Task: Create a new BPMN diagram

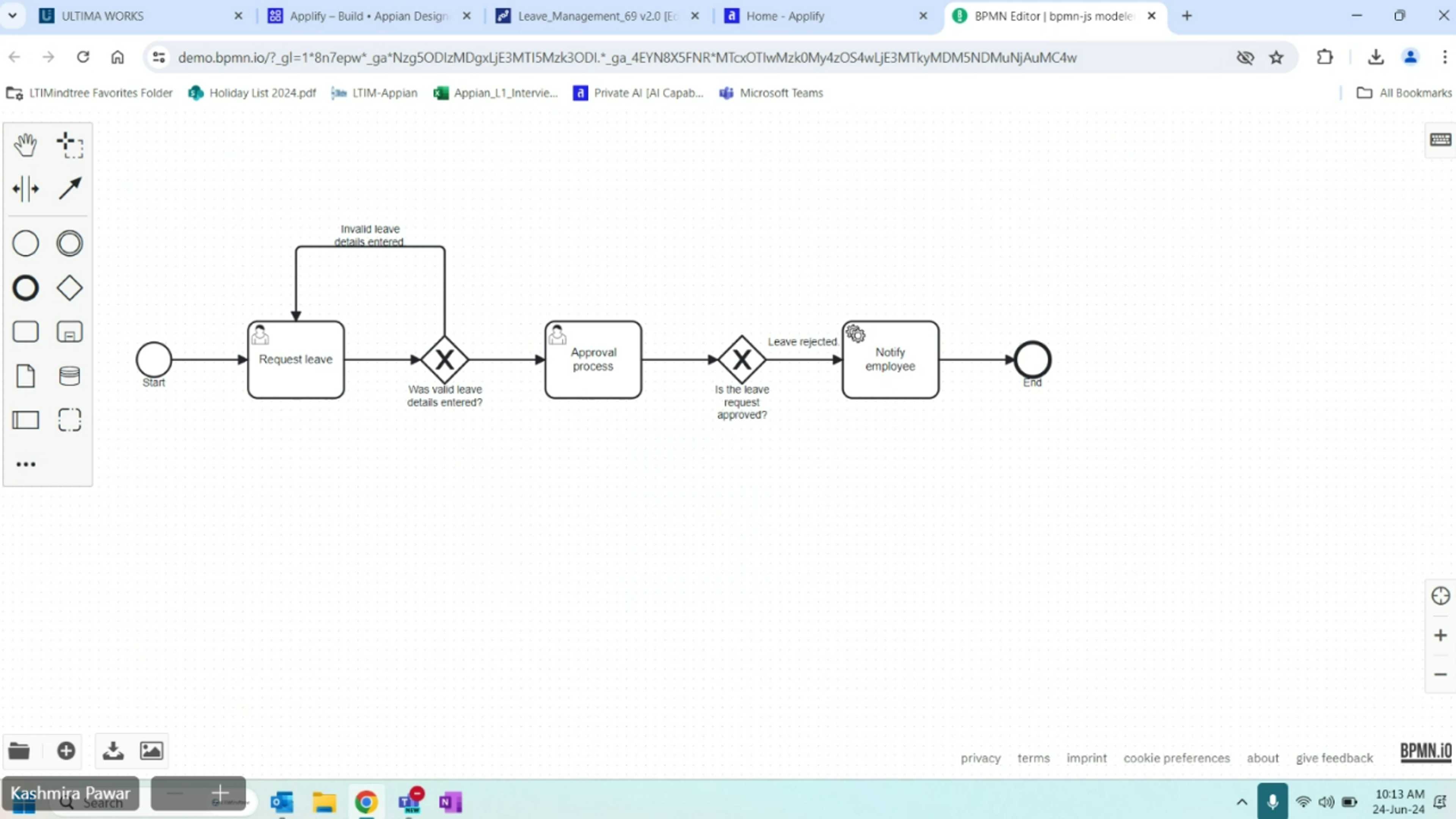Action: [x=66, y=751]
